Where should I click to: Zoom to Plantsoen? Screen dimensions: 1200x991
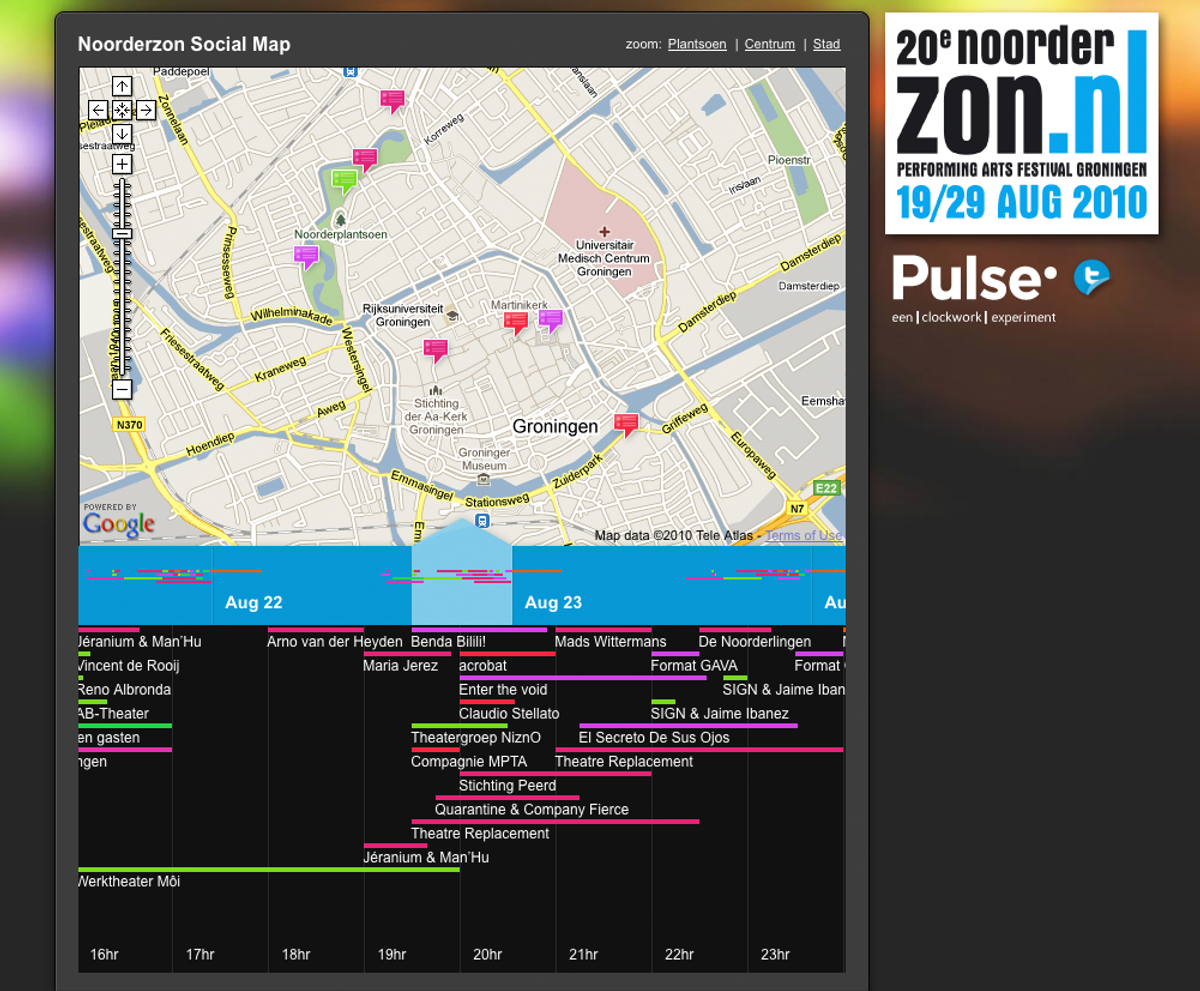[697, 44]
